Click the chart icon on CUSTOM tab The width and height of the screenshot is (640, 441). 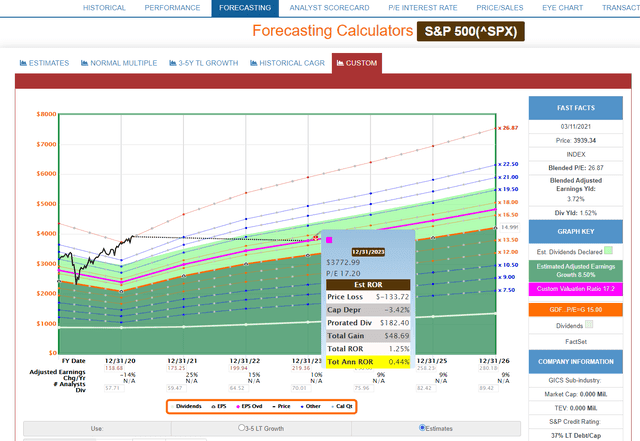(x=340, y=63)
